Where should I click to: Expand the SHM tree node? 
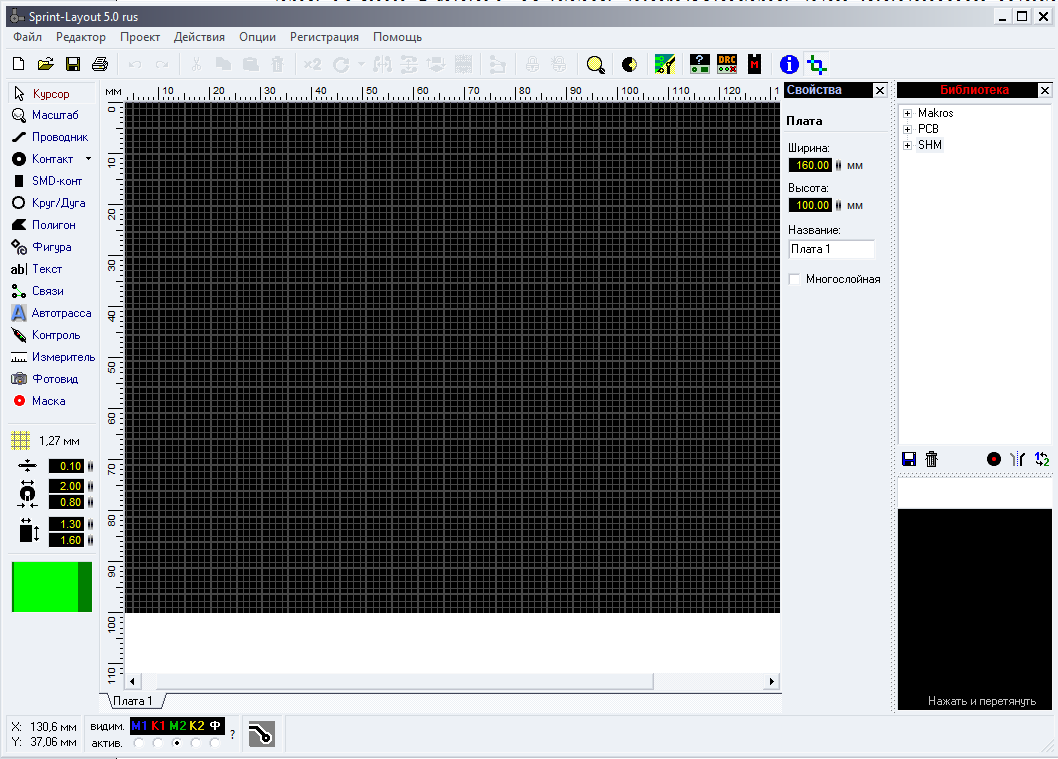[908, 145]
